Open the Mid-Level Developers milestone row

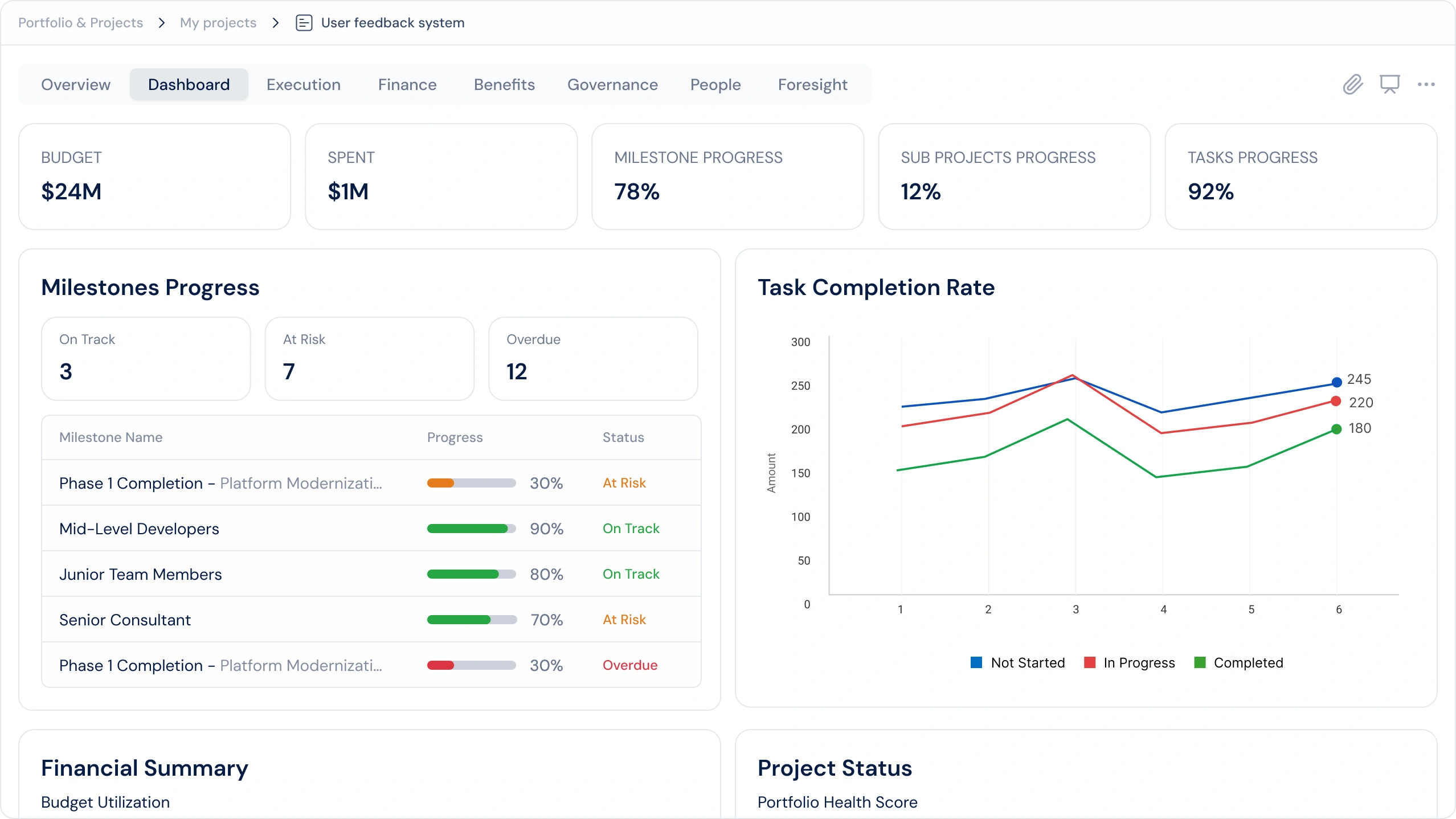[x=371, y=529]
